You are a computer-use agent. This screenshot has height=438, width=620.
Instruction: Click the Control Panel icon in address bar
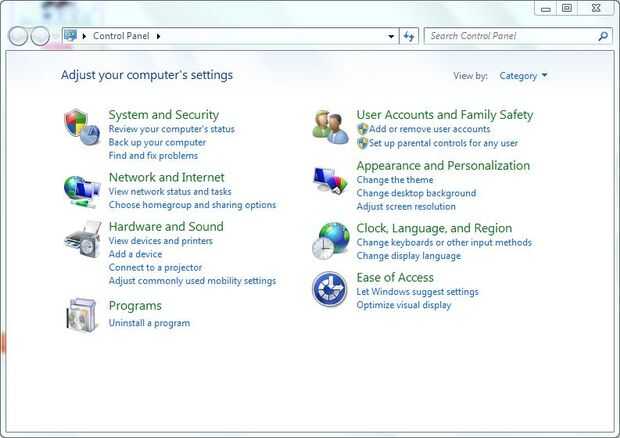tap(70, 36)
